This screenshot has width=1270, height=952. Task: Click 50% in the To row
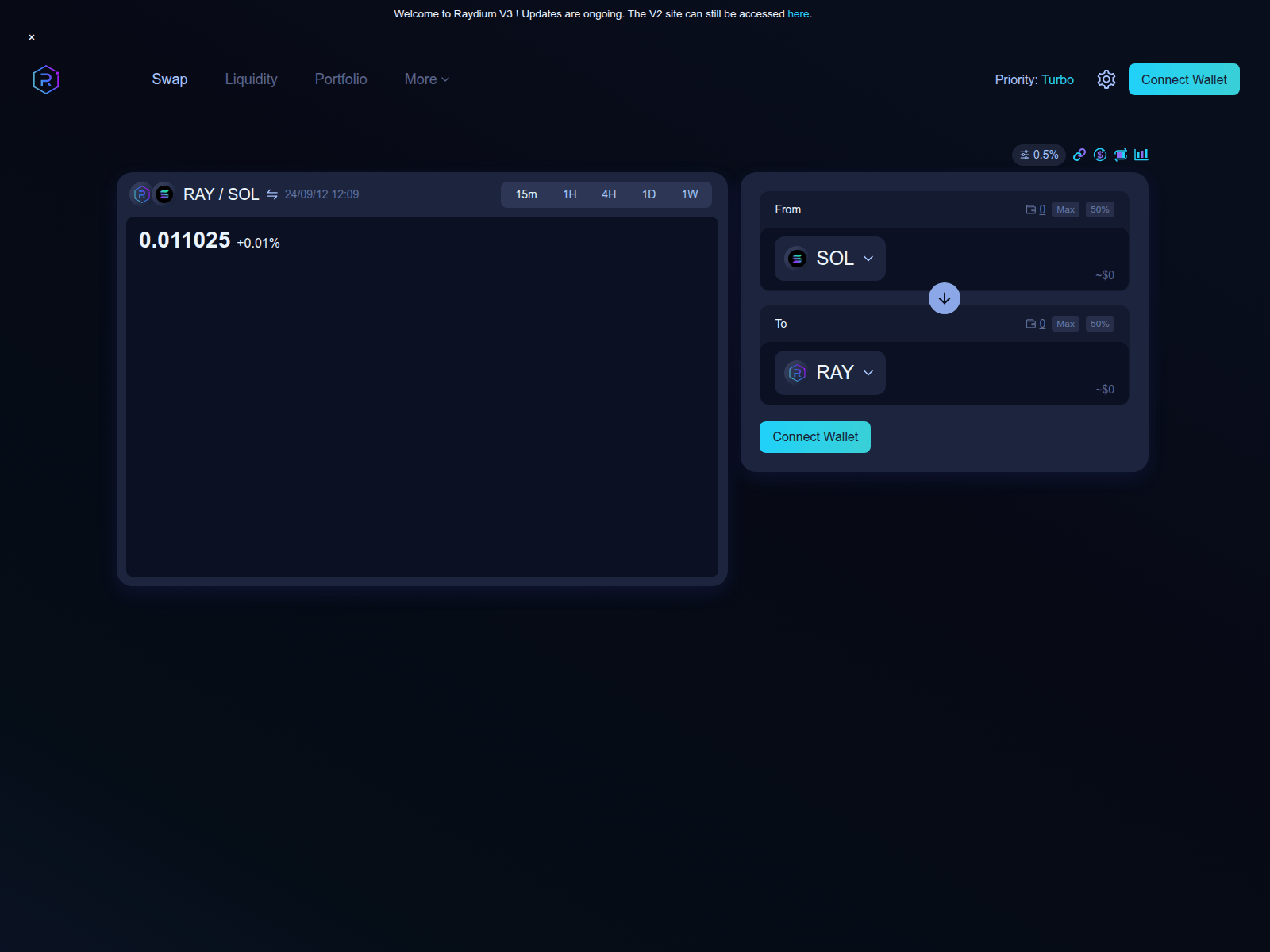click(1099, 324)
